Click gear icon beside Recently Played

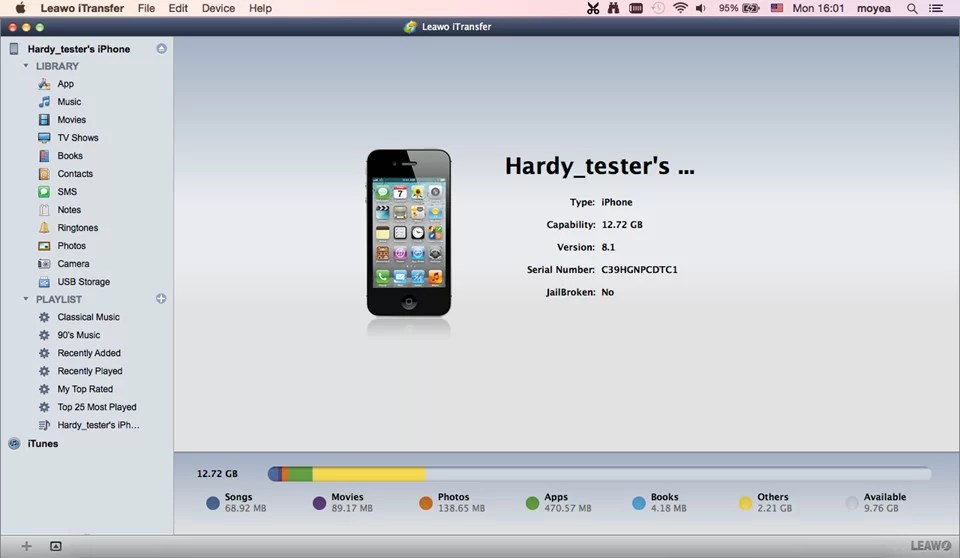(44, 371)
